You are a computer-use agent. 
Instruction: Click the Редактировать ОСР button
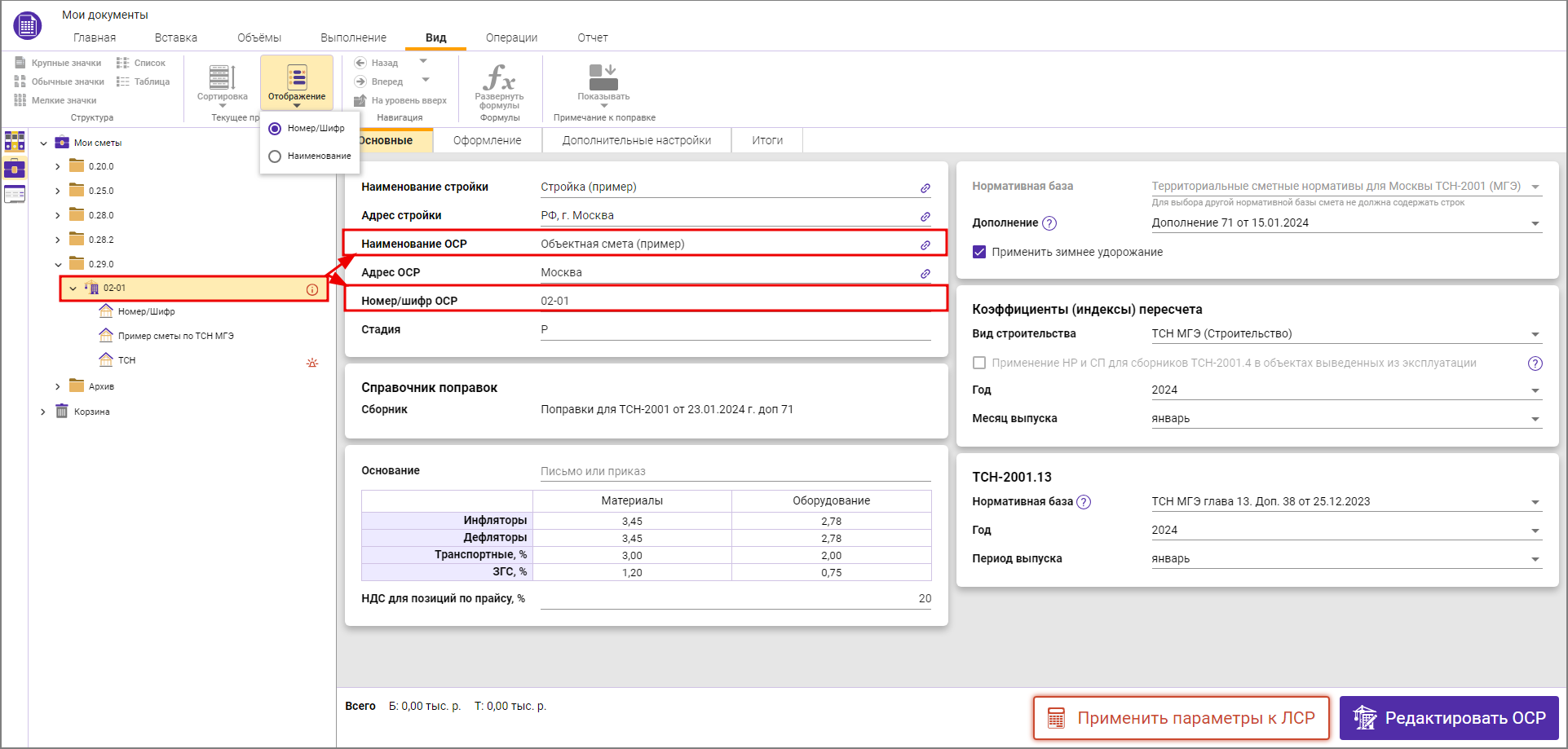[1449, 718]
